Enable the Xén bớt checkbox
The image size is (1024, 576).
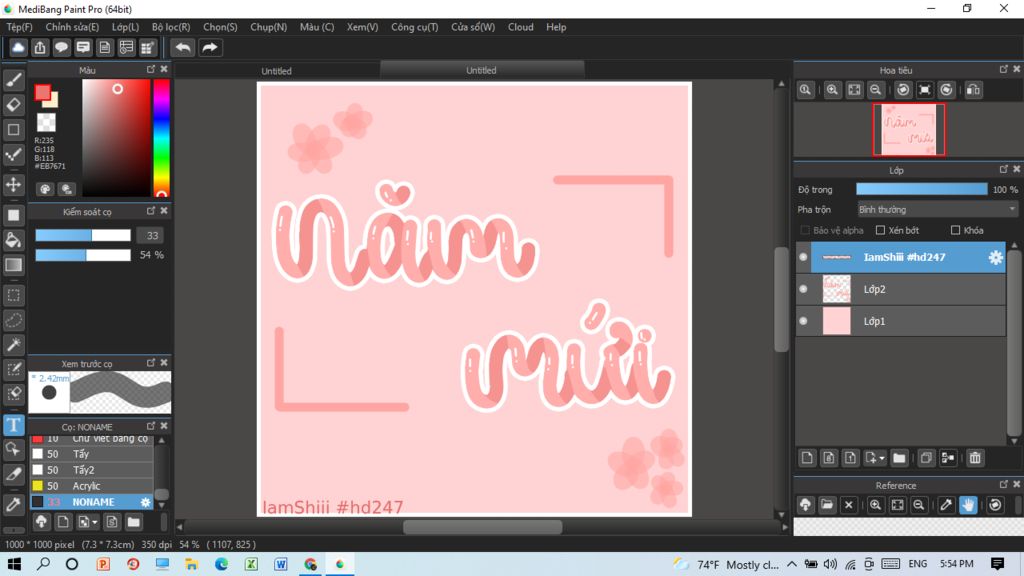tap(880, 230)
